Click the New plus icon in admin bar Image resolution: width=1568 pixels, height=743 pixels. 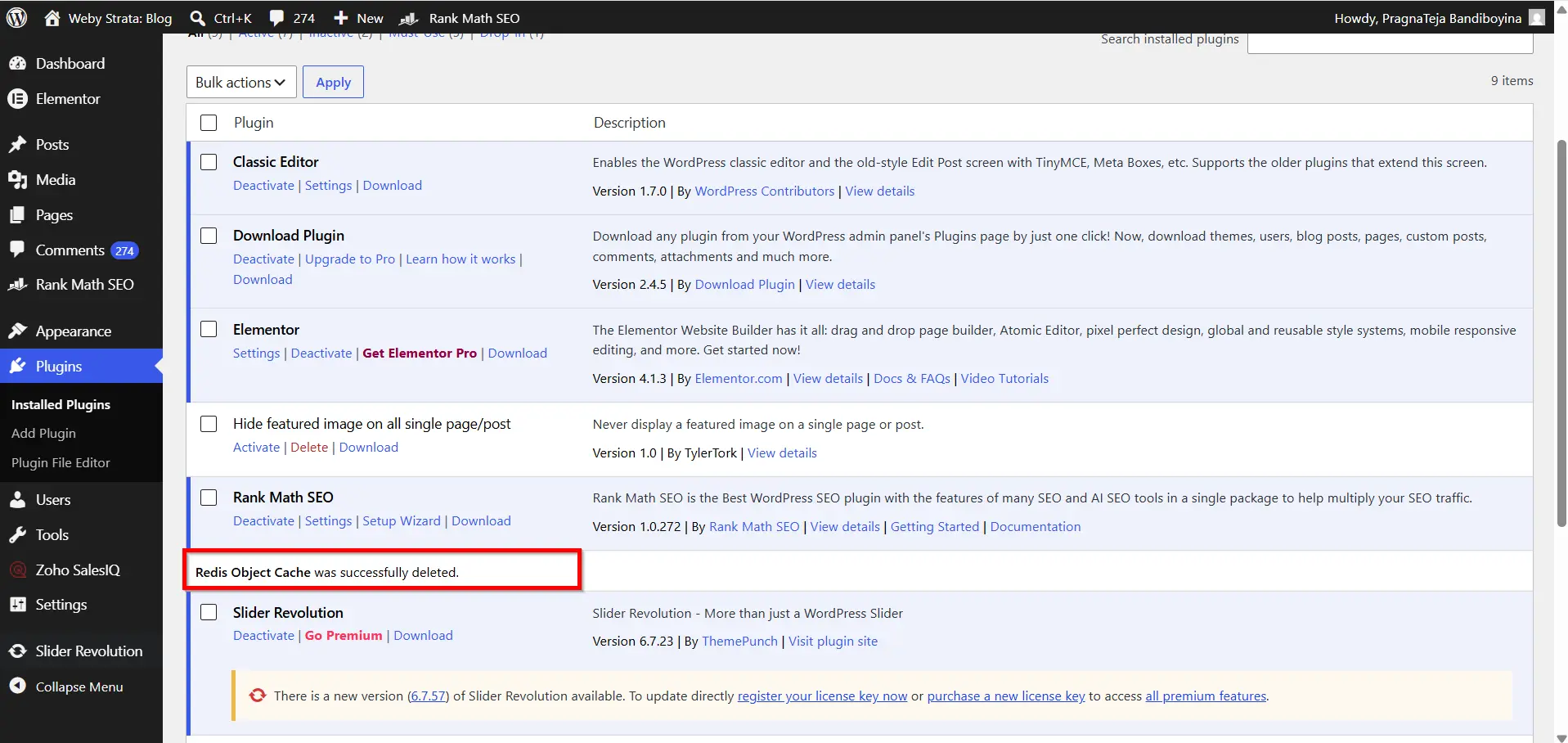pyautogui.click(x=341, y=17)
